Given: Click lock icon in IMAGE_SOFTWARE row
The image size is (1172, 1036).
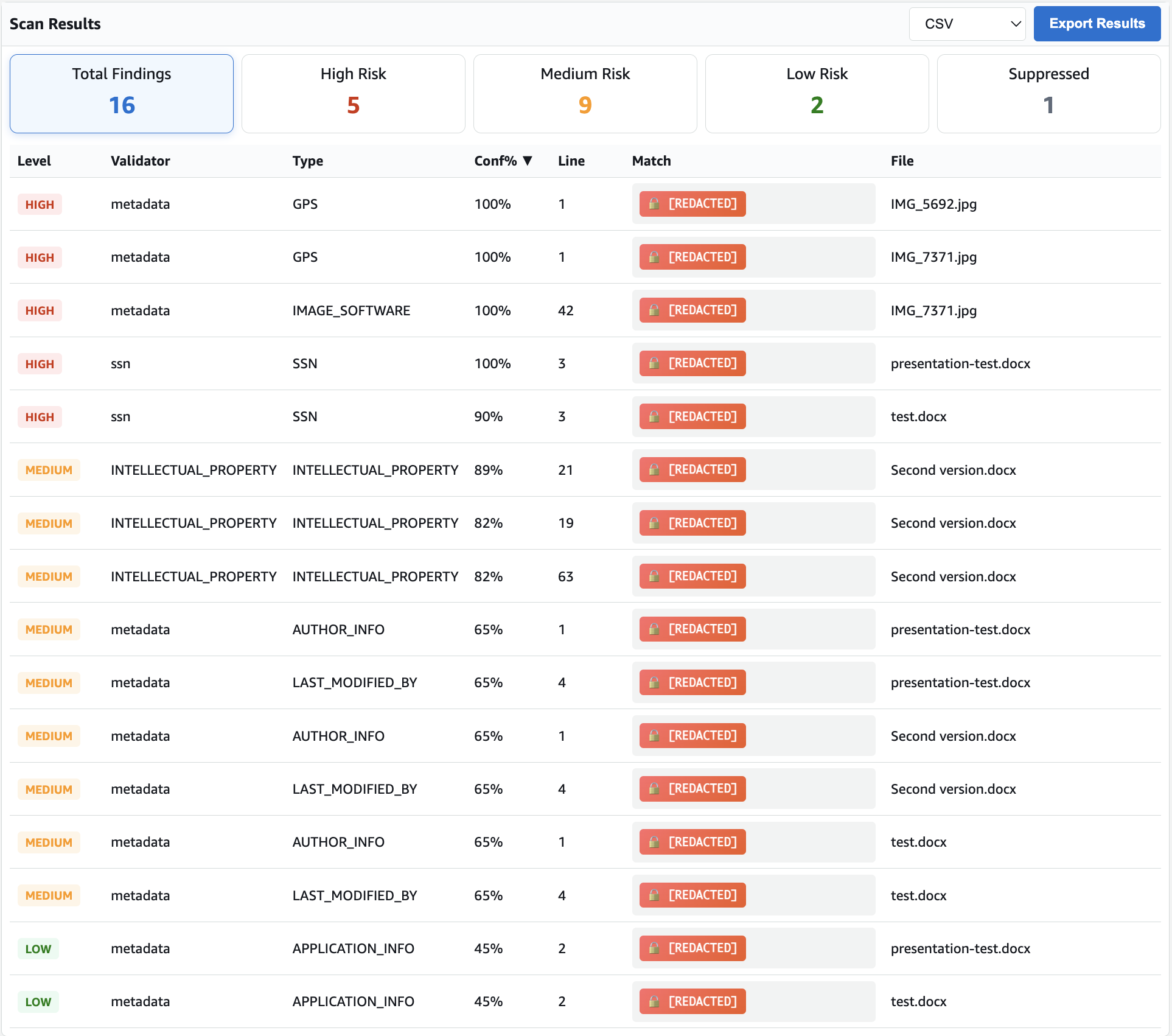Looking at the screenshot, I should pos(654,310).
